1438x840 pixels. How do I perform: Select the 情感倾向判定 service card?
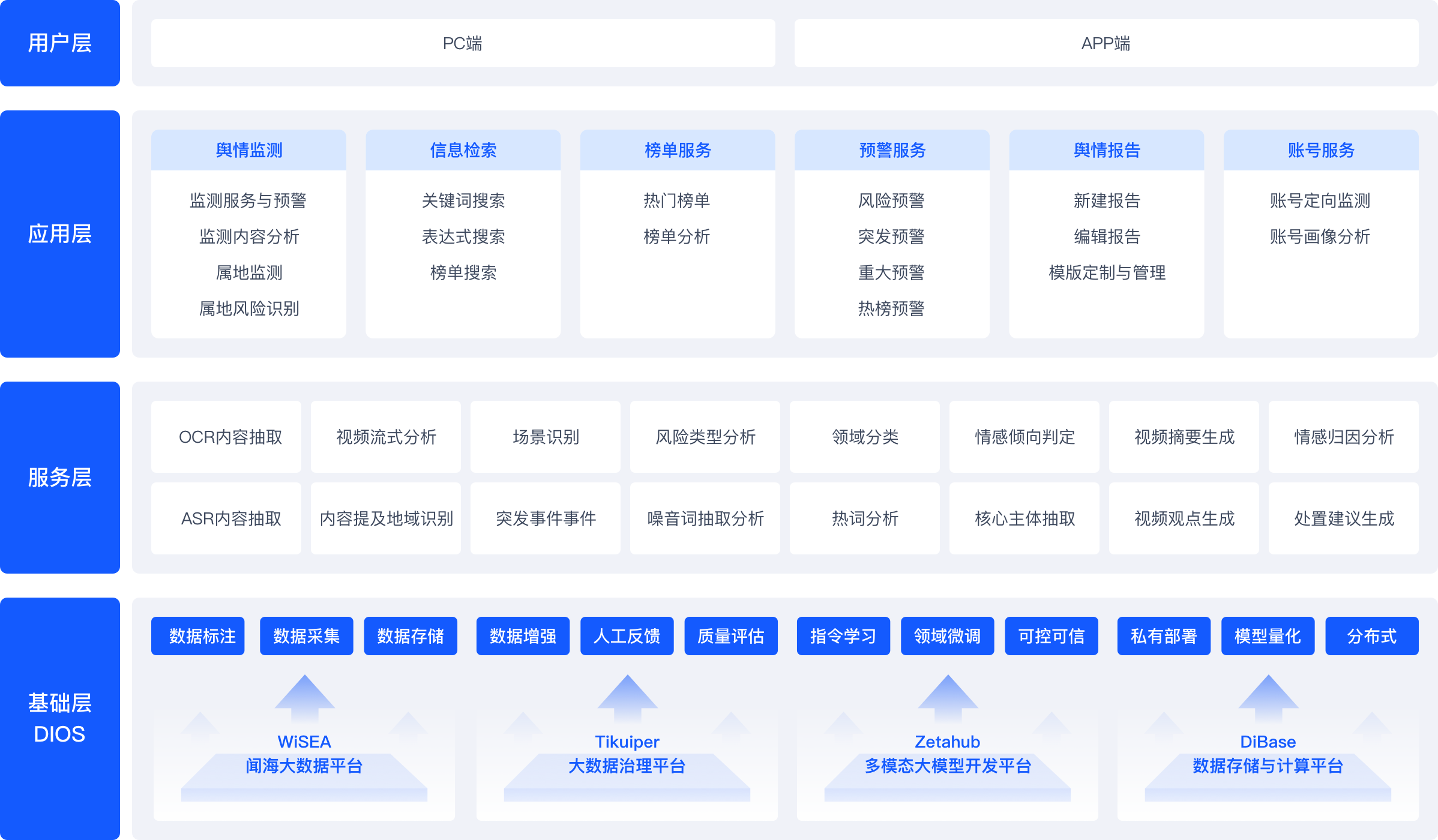tap(1024, 437)
